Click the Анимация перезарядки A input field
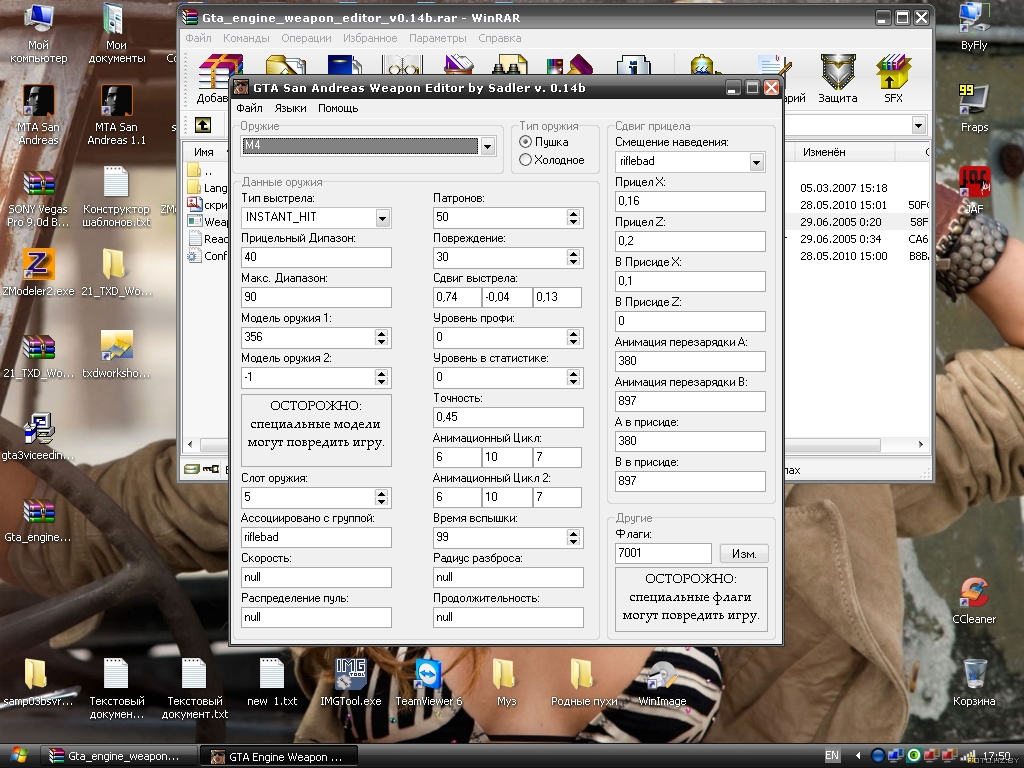Viewport: 1024px width, 768px height. pyautogui.click(x=690, y=361)
